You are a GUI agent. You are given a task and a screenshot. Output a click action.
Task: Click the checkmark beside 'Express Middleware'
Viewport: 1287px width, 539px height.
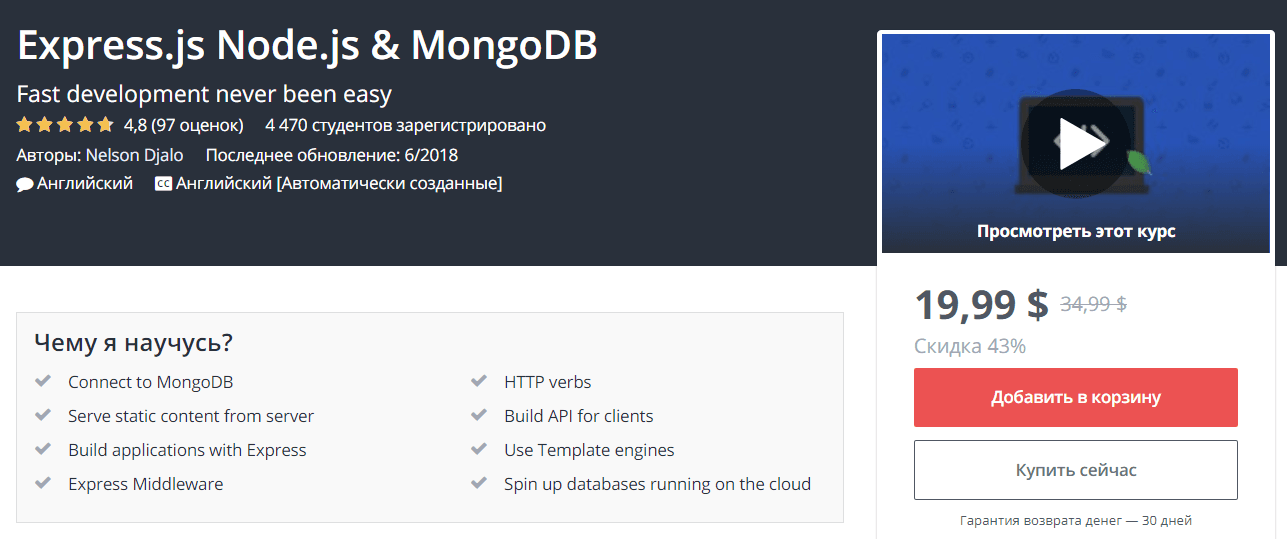pos(43,483)
